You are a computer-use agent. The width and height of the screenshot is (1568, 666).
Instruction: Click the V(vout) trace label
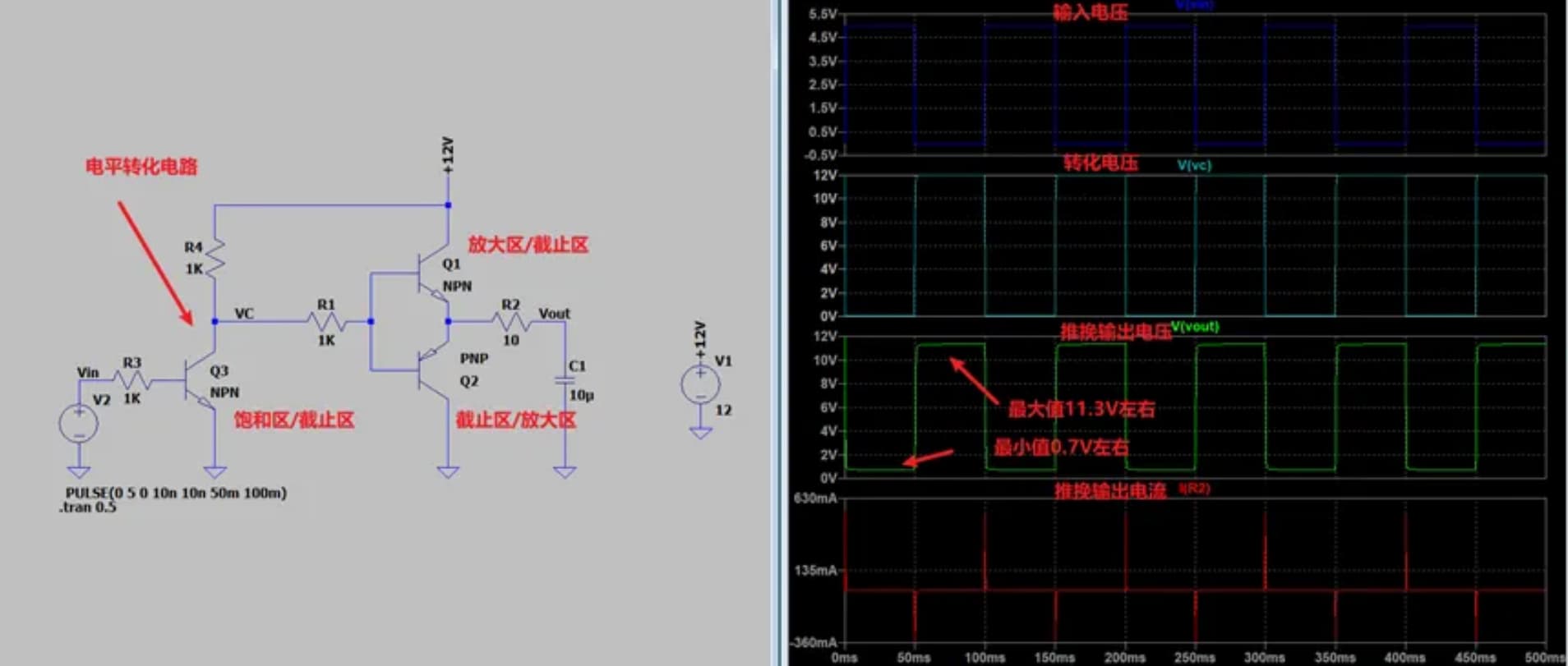[x=1195, y=326]
